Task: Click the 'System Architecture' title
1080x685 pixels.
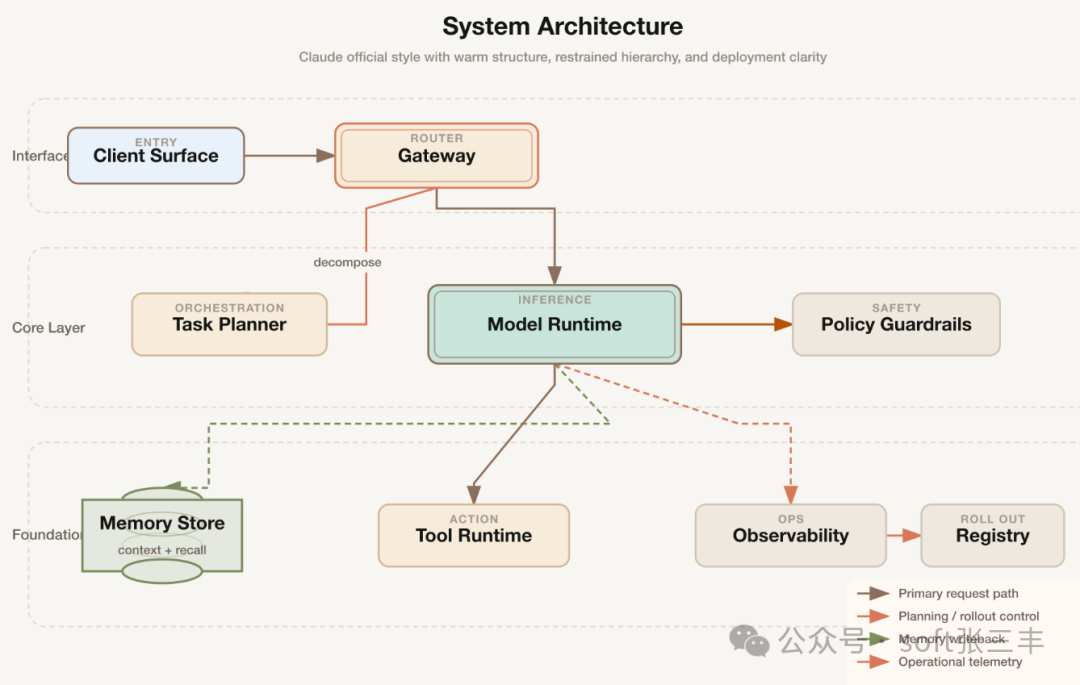Action: point(563,26)
